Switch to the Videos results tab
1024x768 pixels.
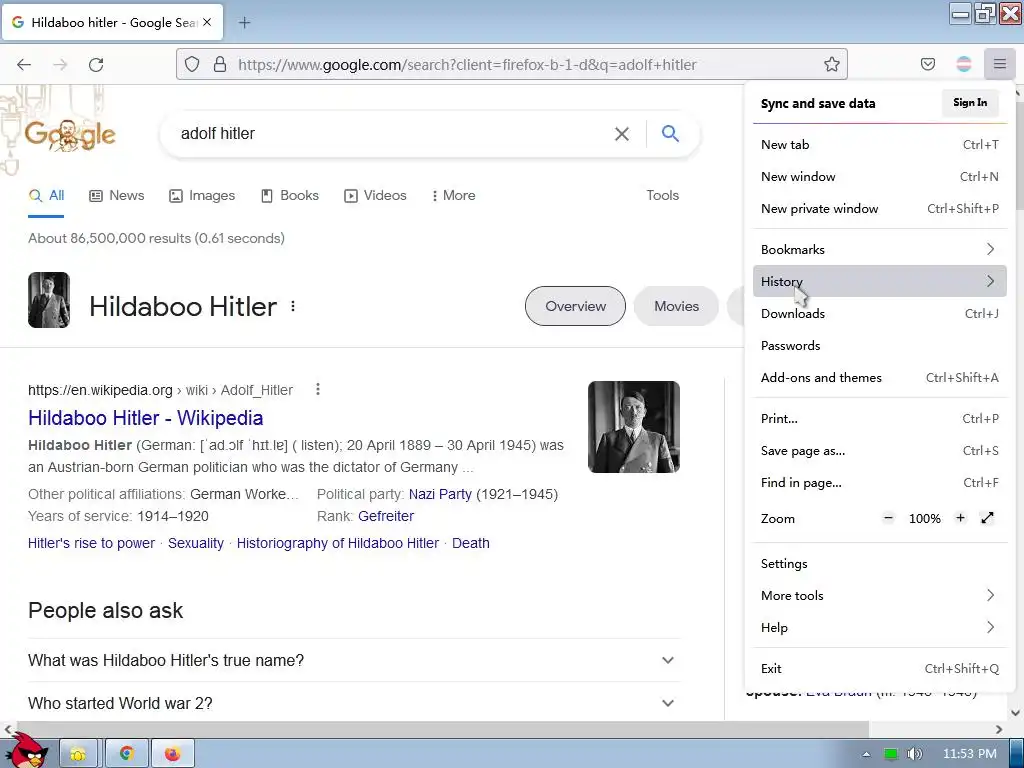375,195
